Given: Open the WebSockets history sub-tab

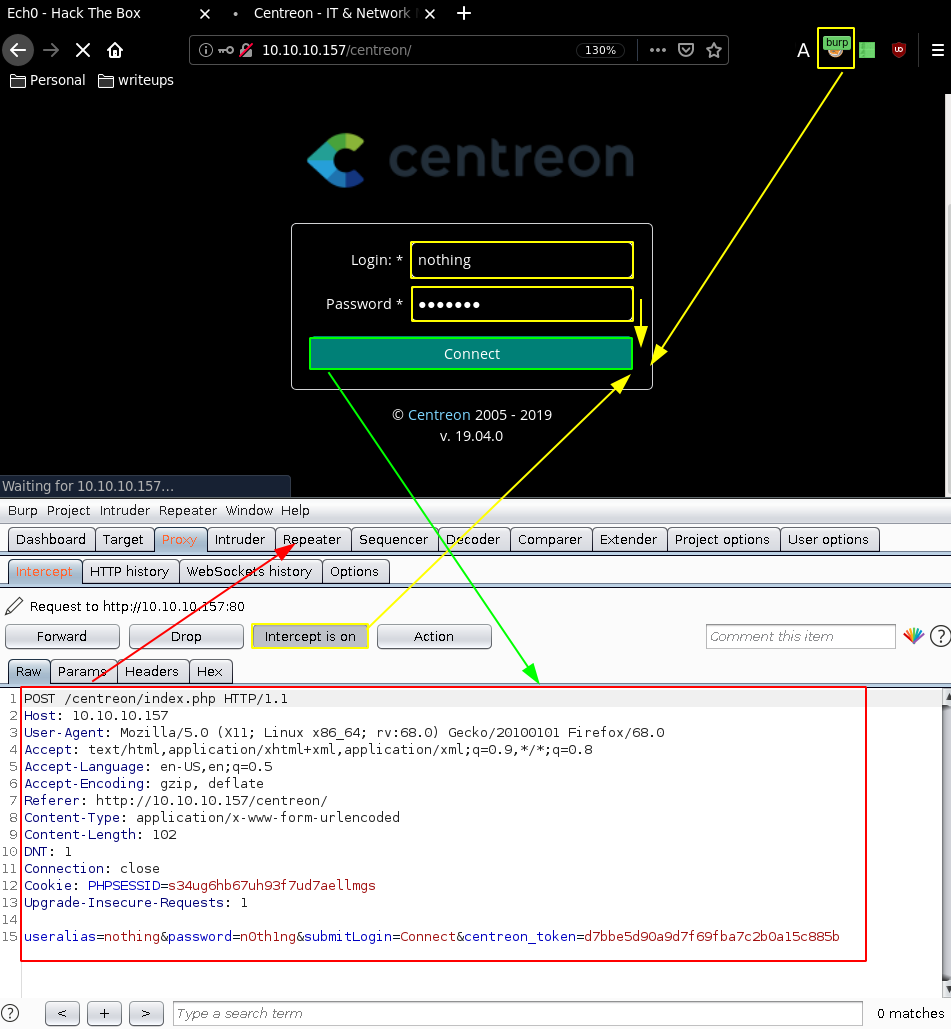Looking at the screenshot, I should [x=249, y=572].
